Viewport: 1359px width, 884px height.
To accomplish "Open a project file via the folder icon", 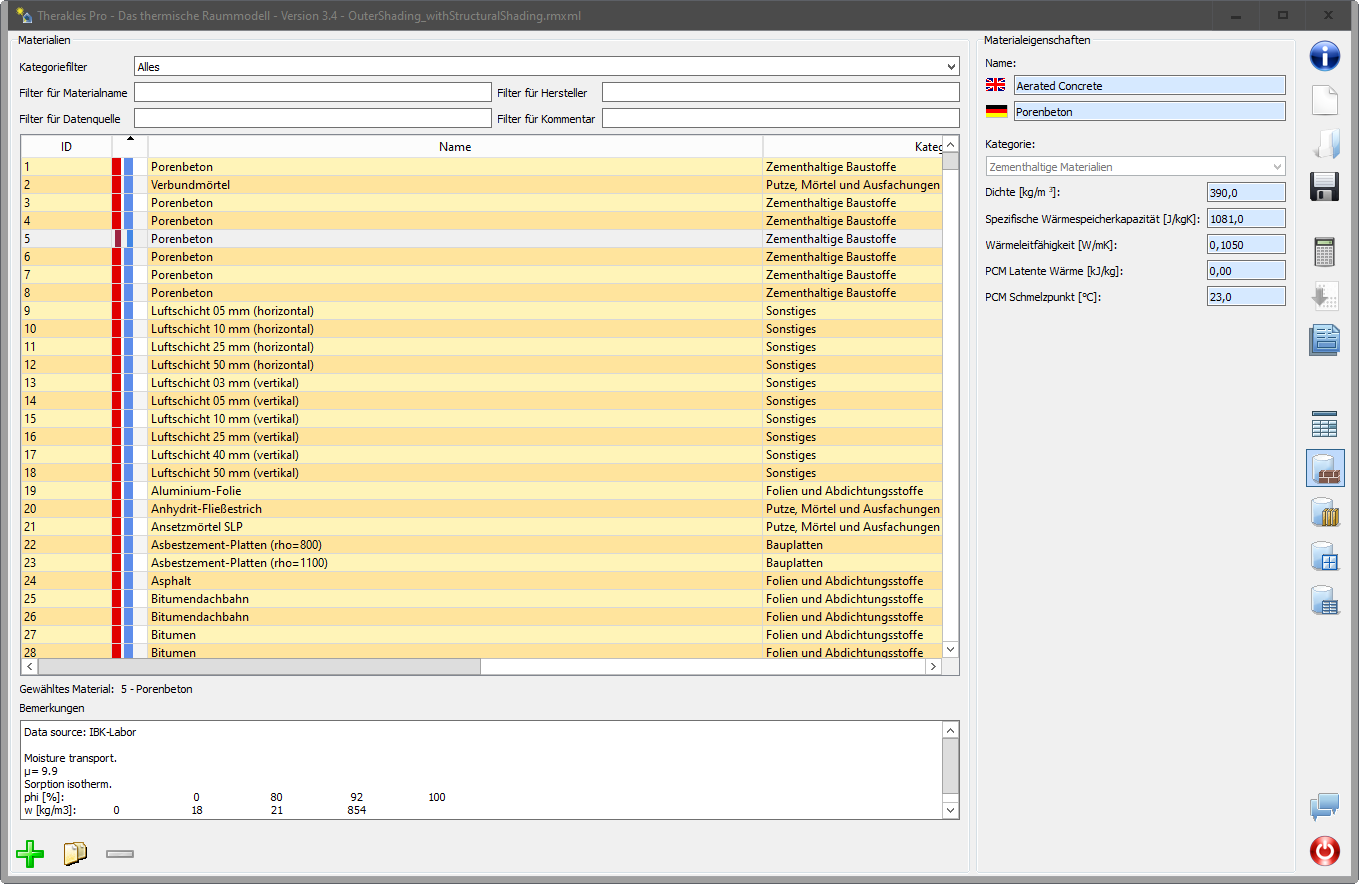I will (1324, 144).
